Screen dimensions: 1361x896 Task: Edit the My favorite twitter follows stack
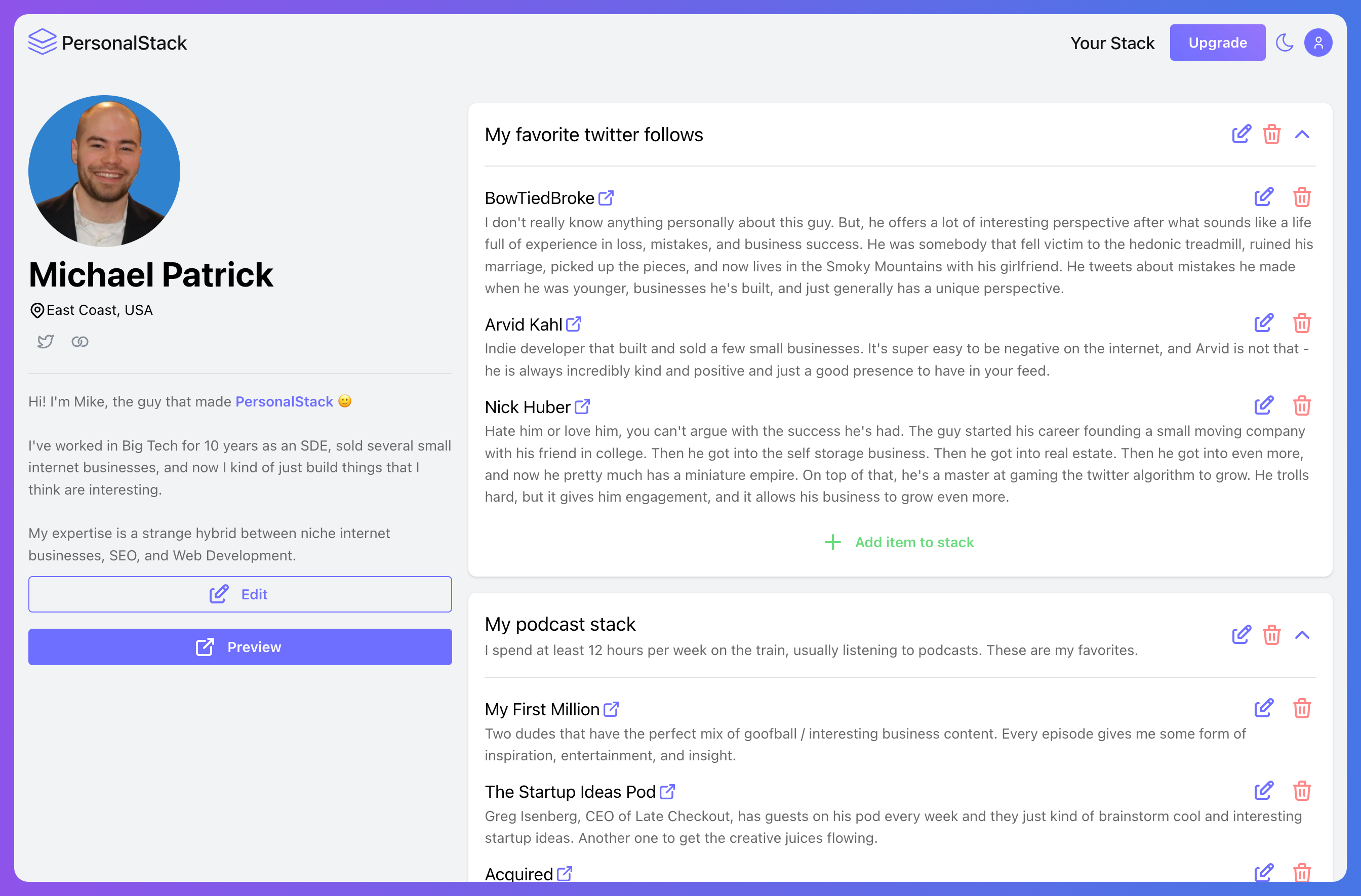[1242, 134]
